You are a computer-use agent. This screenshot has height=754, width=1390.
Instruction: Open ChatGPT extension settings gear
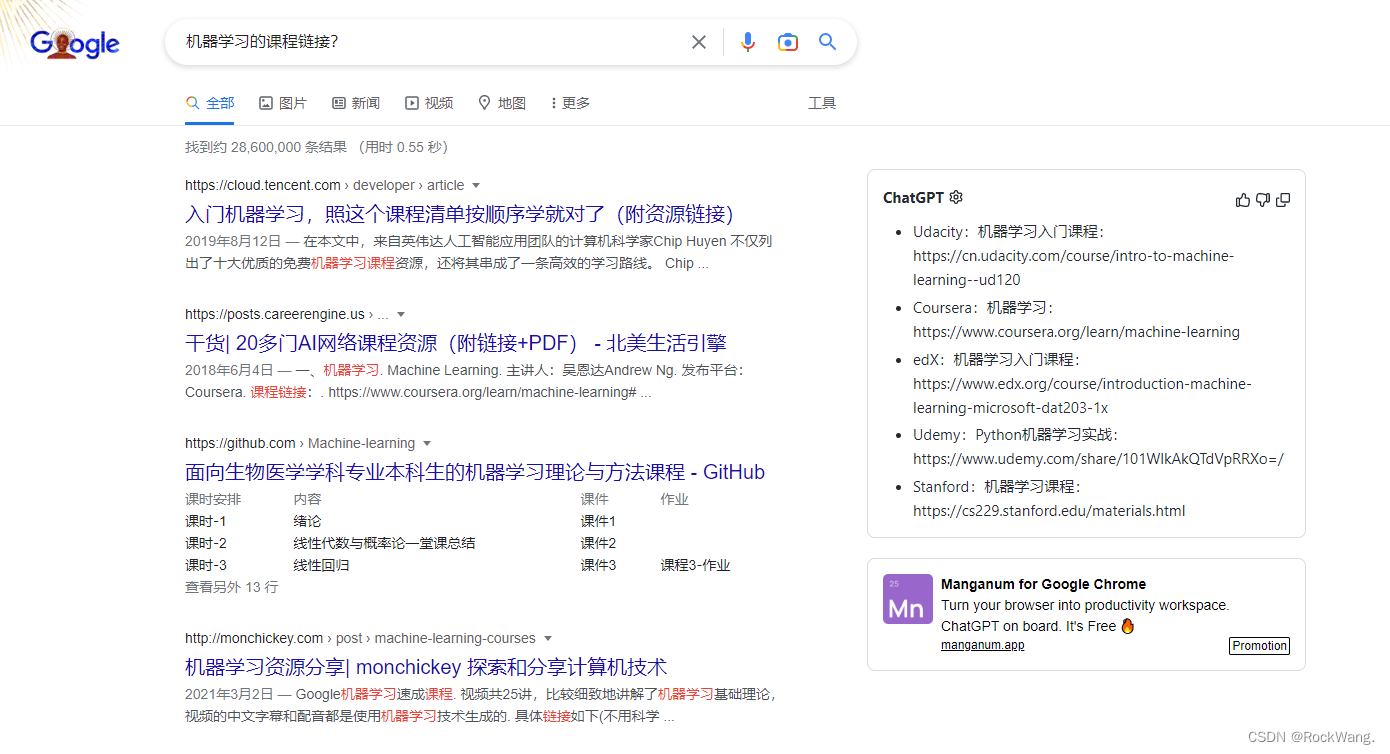[956, 197]
